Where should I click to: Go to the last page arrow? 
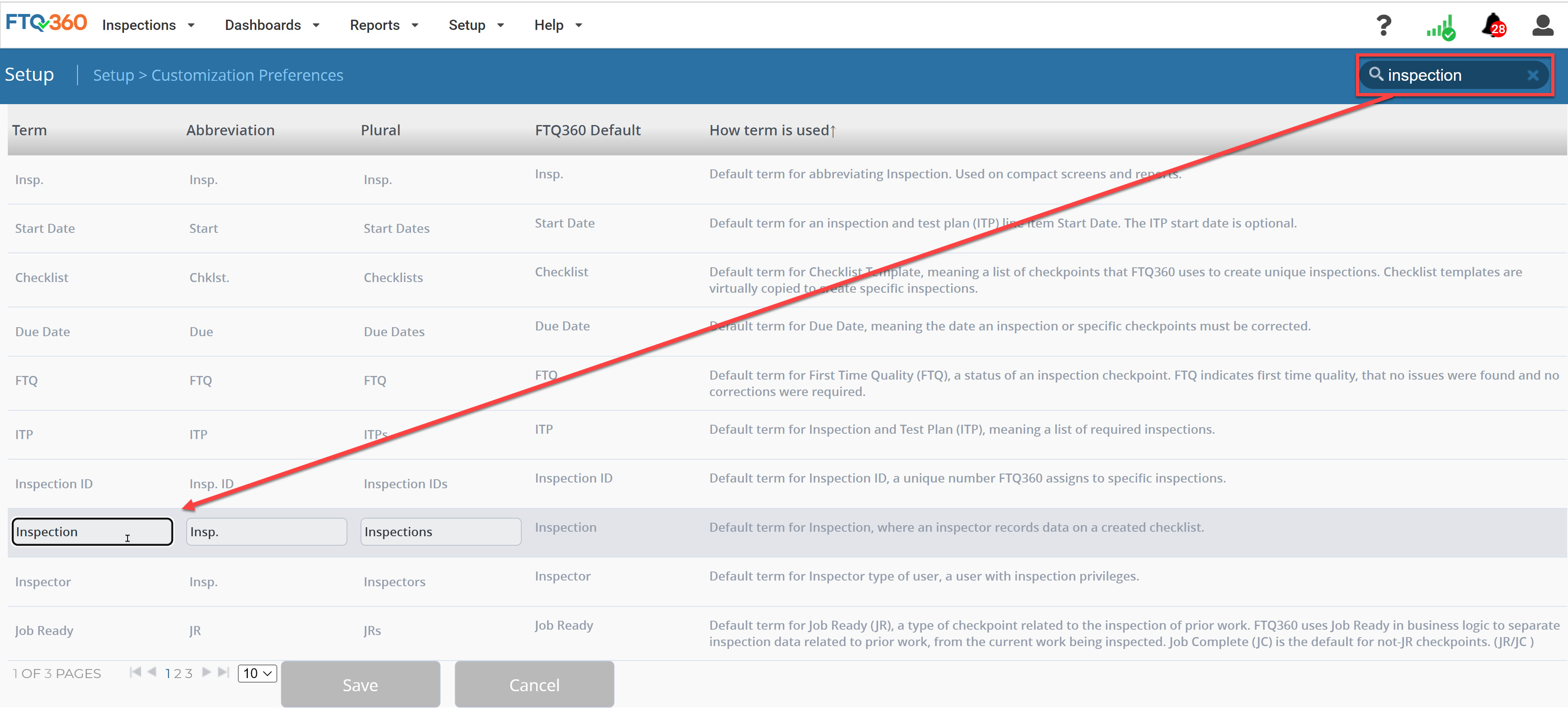(x=224, y=672)
